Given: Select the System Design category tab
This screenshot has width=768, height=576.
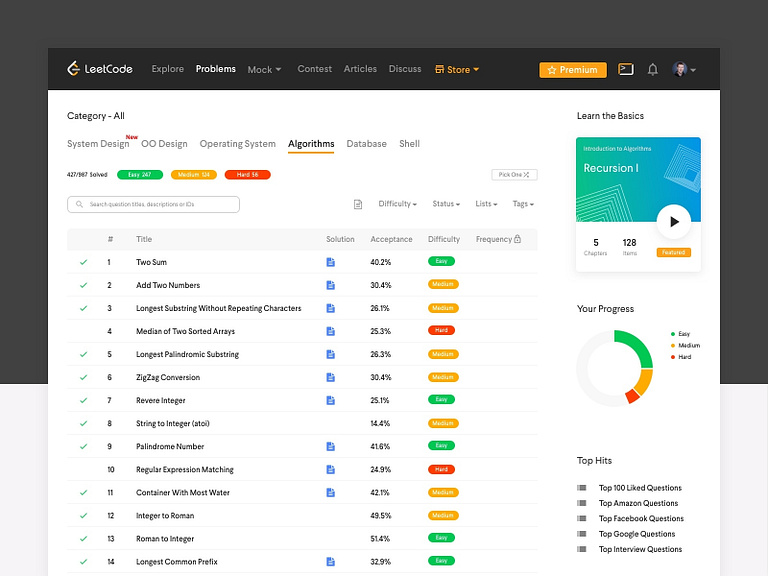Looking at the screenshot, I should [x=98, y=144].
